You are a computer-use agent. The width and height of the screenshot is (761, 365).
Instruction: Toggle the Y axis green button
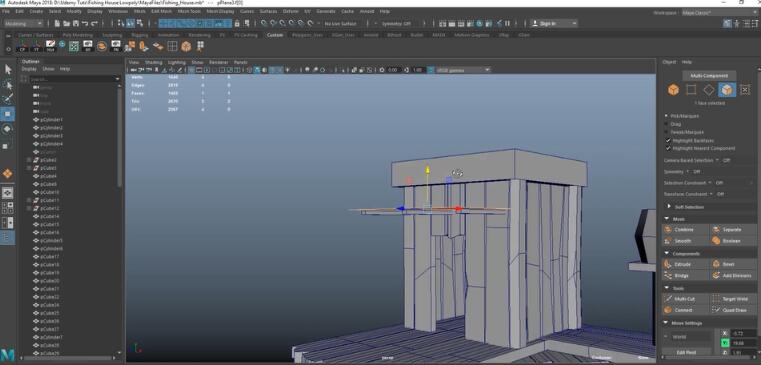coord(725,343)
